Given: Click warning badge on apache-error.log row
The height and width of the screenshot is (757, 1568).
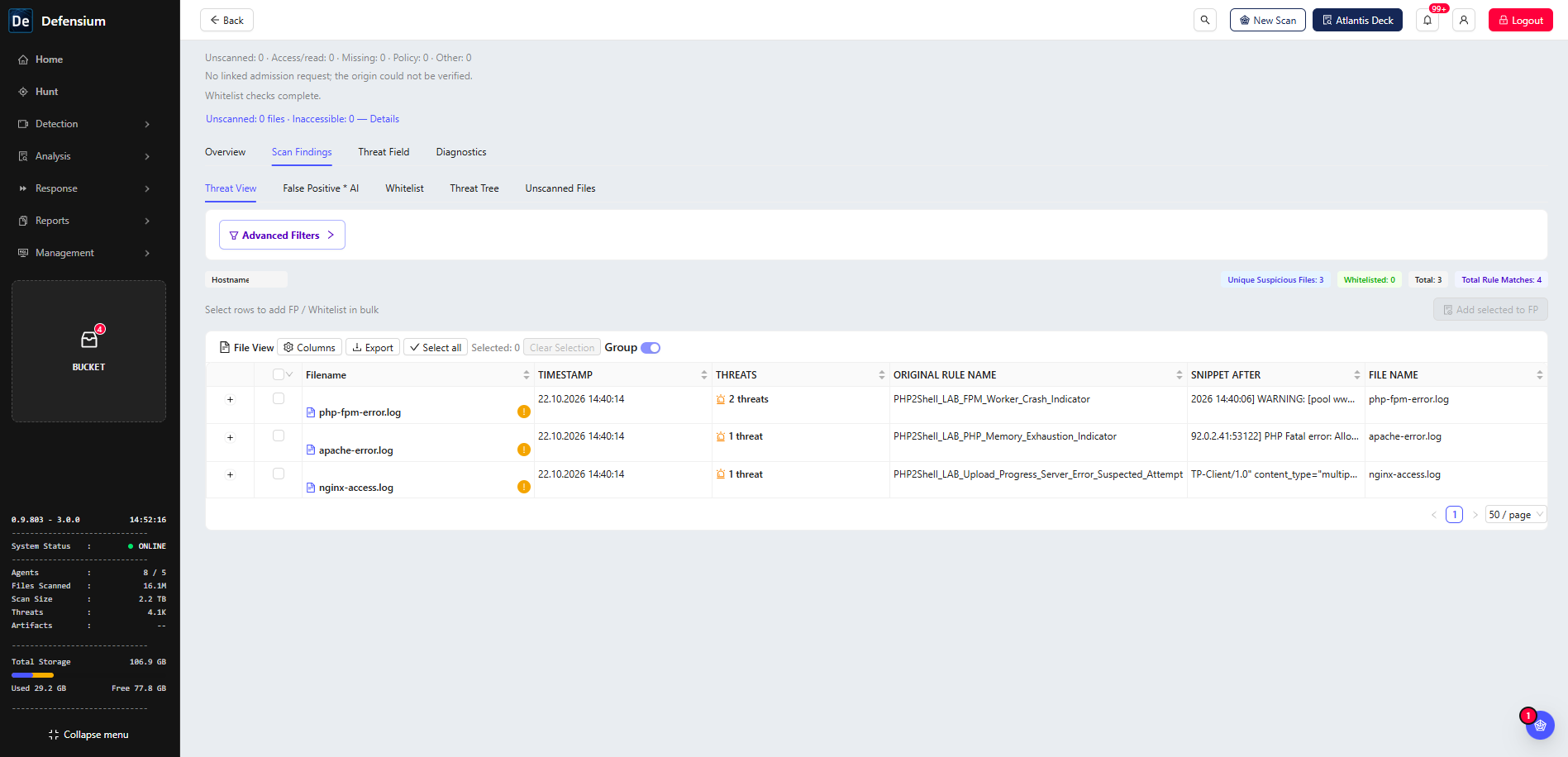Looking at the screenshot, I should point(524,450).
